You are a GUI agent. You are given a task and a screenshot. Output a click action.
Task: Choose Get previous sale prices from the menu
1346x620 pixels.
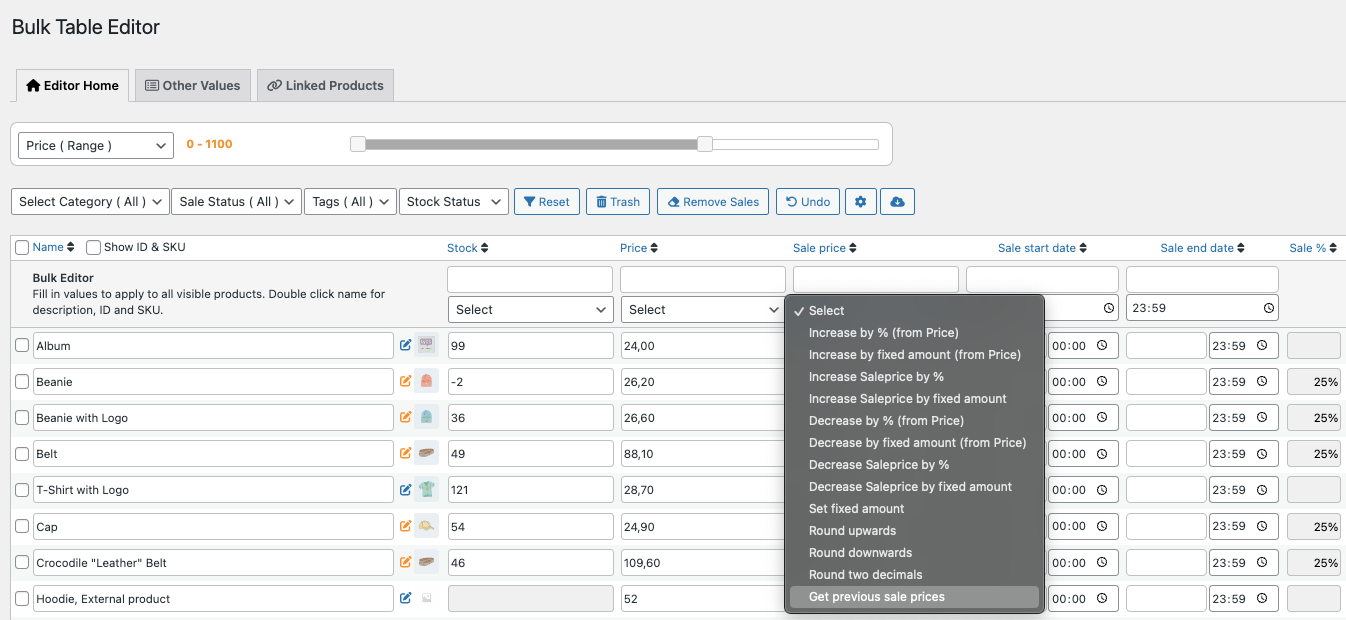click(x=878, y=596)
